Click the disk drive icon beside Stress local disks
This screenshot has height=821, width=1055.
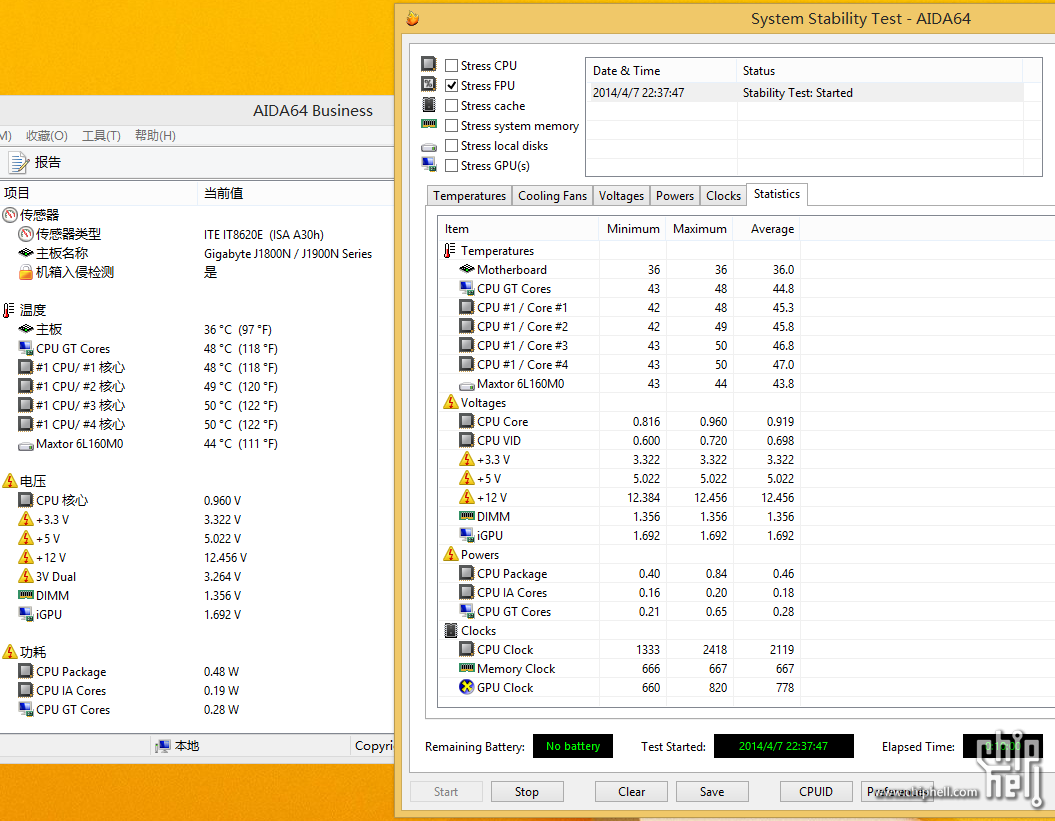click(x=429, y=147)
